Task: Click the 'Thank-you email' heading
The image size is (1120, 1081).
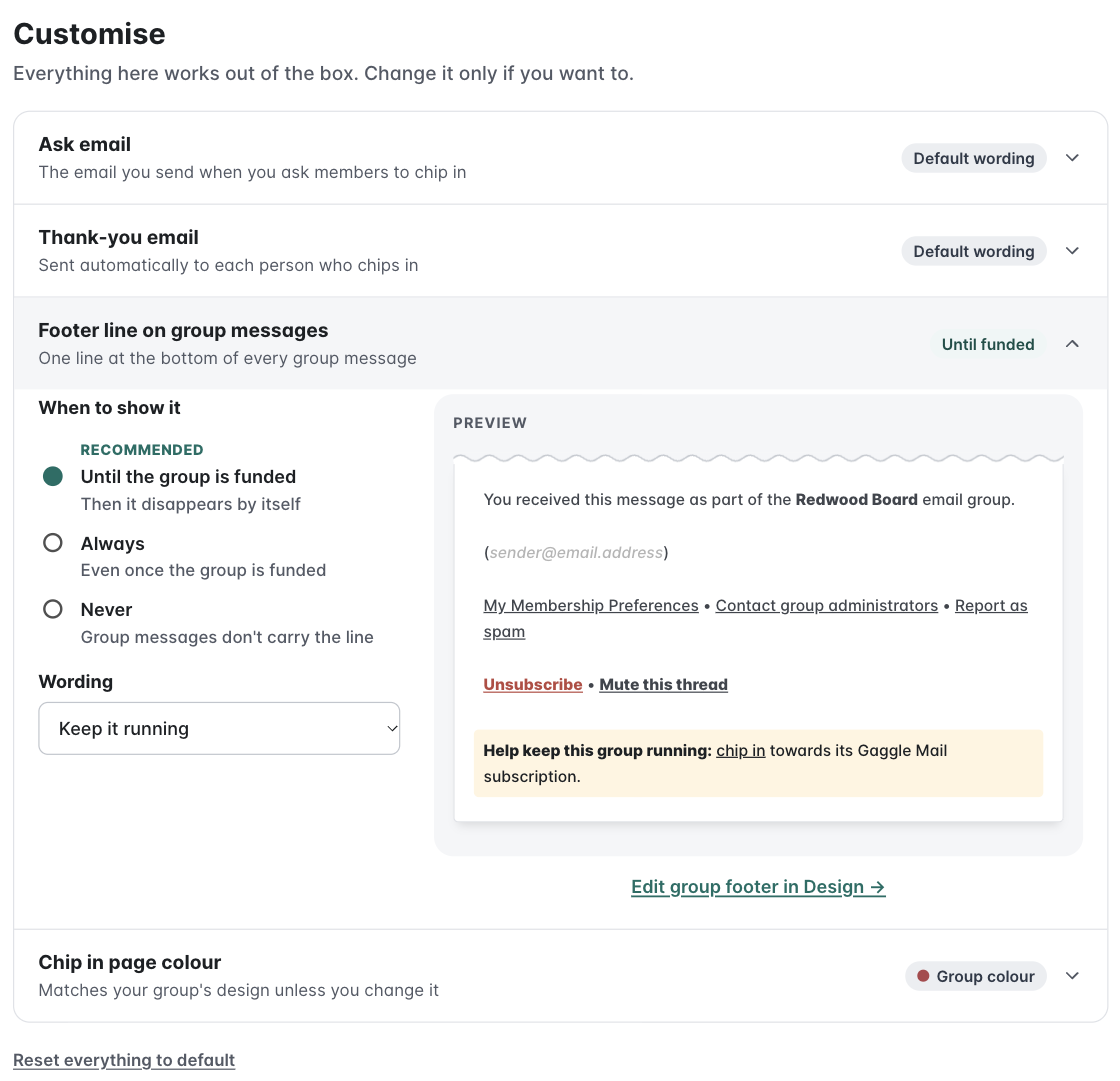Action: 119,237
